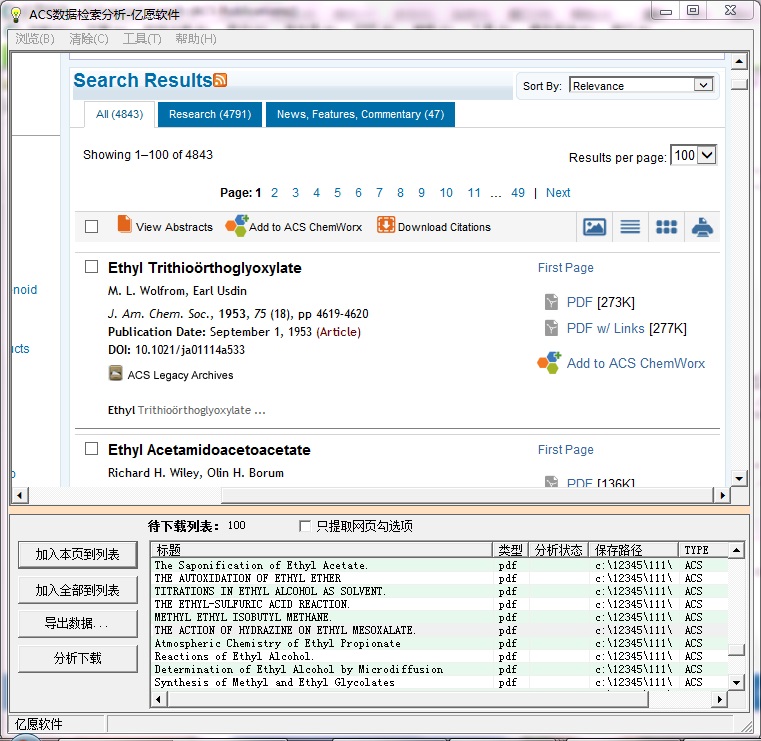Click the 分析状态 column header

pos(558,550)
